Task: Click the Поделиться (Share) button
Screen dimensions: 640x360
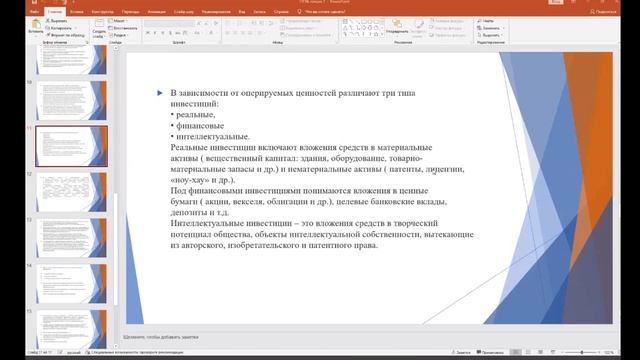Action: 603,12
